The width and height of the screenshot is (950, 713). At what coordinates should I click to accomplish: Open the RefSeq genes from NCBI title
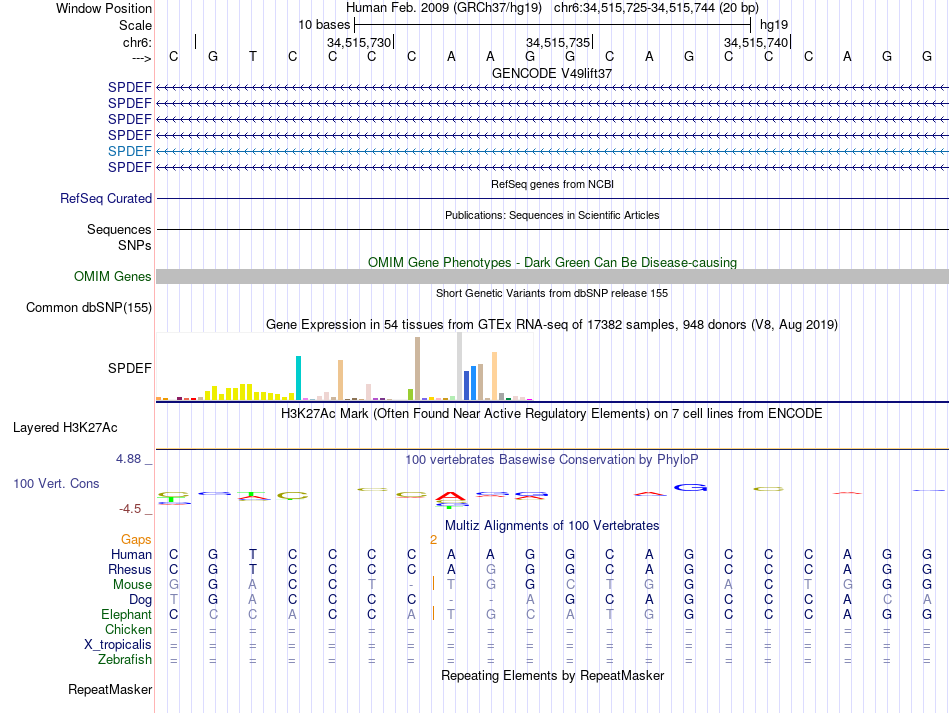point(552,184)
